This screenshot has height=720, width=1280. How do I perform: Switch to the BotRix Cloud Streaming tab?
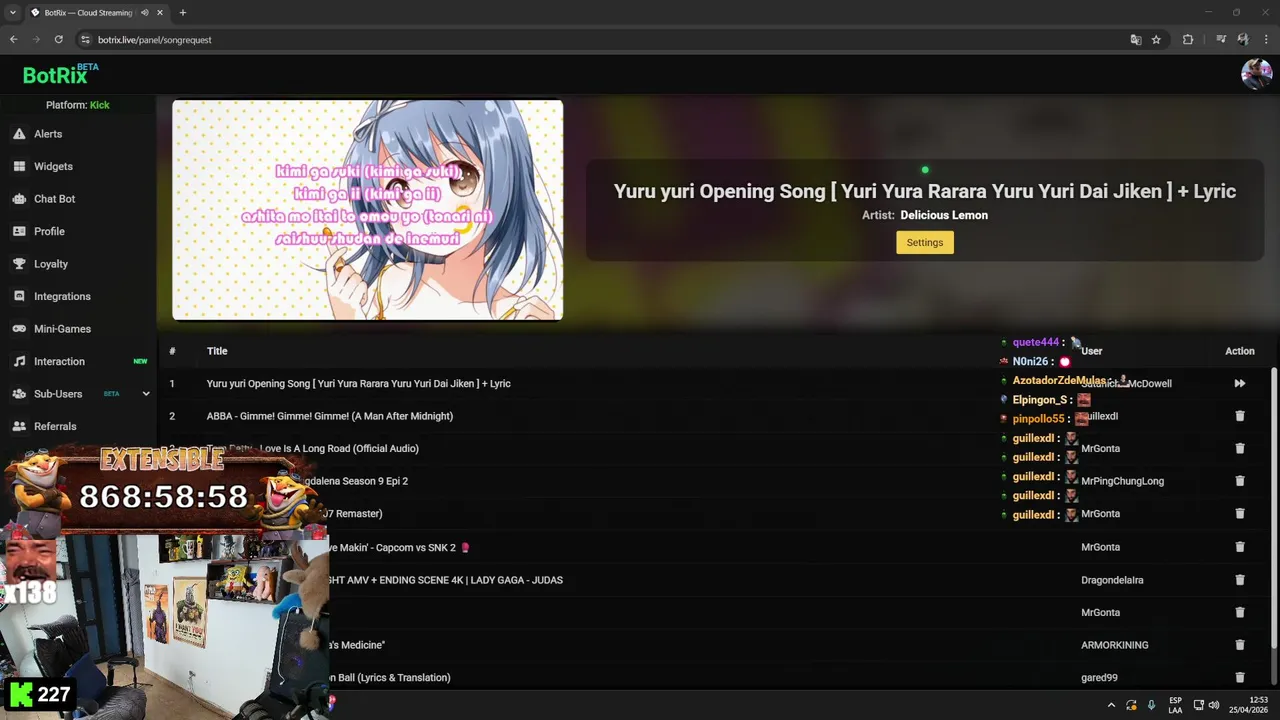(x=88, y=13)
